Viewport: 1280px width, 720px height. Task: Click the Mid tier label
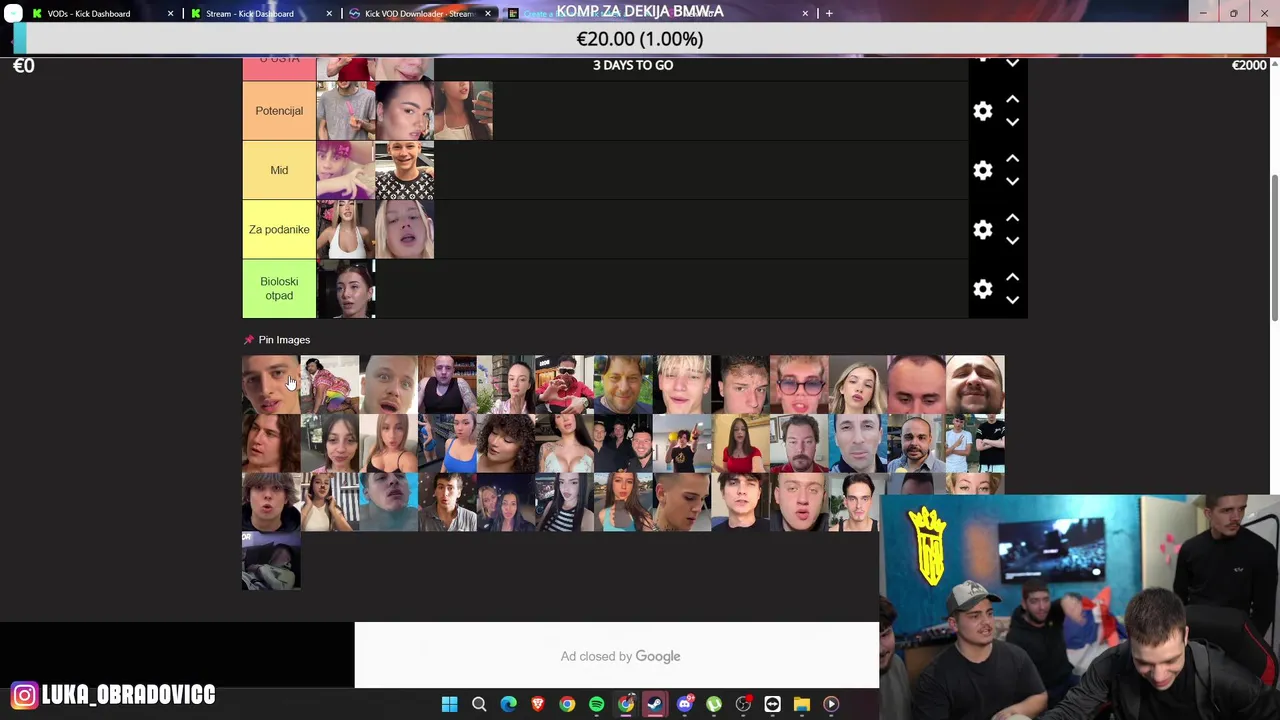(x=279, y=170)
